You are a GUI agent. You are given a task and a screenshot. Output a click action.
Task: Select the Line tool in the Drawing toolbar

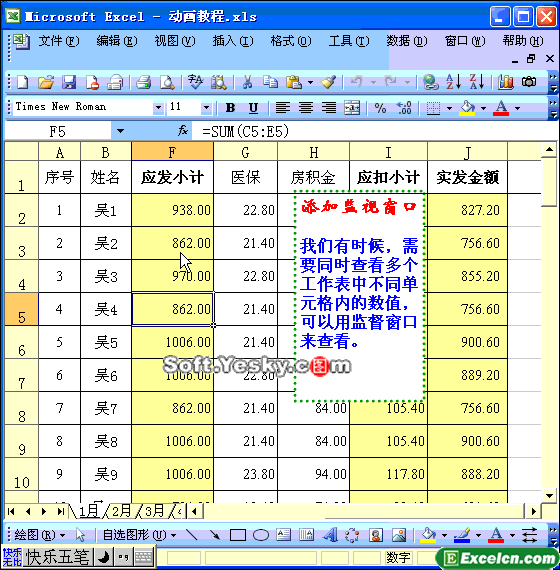191,534
